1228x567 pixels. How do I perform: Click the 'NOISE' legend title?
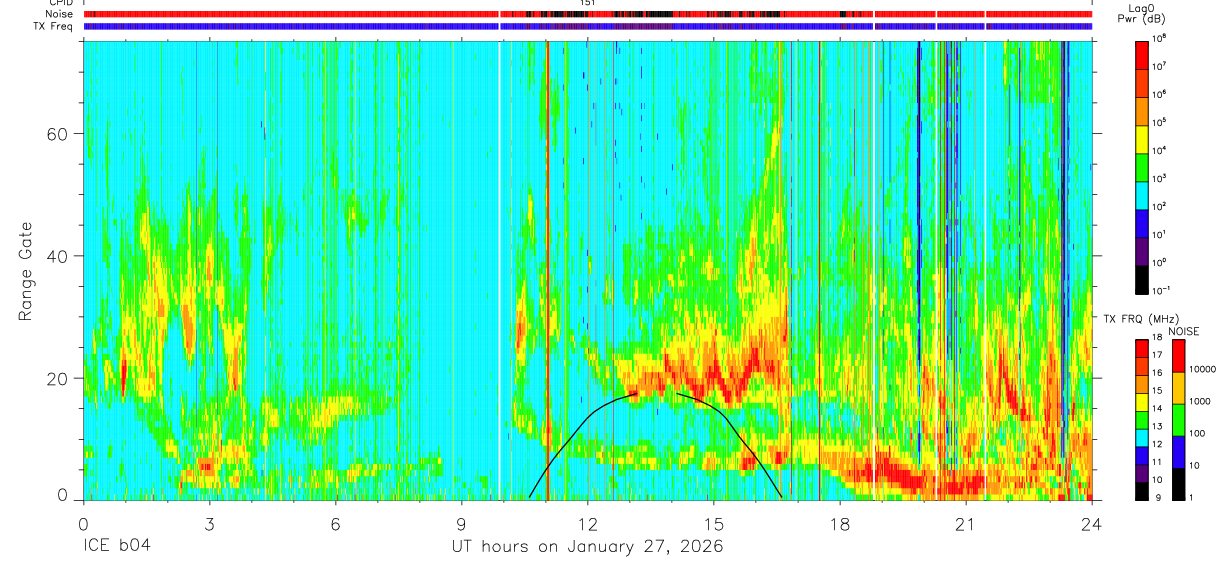click(x=1183, y=331)
